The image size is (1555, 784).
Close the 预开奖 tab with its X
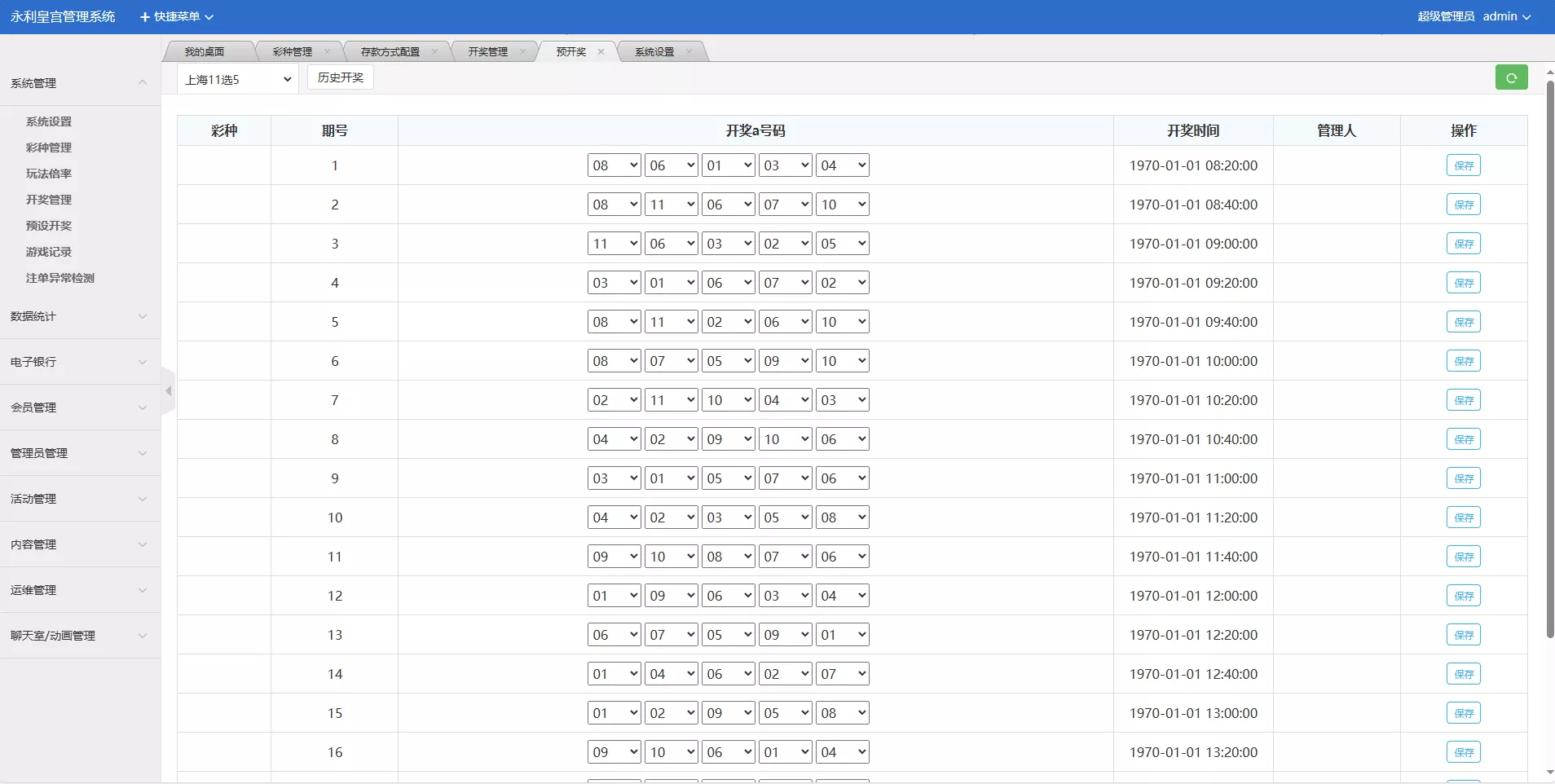coord(601,51)
